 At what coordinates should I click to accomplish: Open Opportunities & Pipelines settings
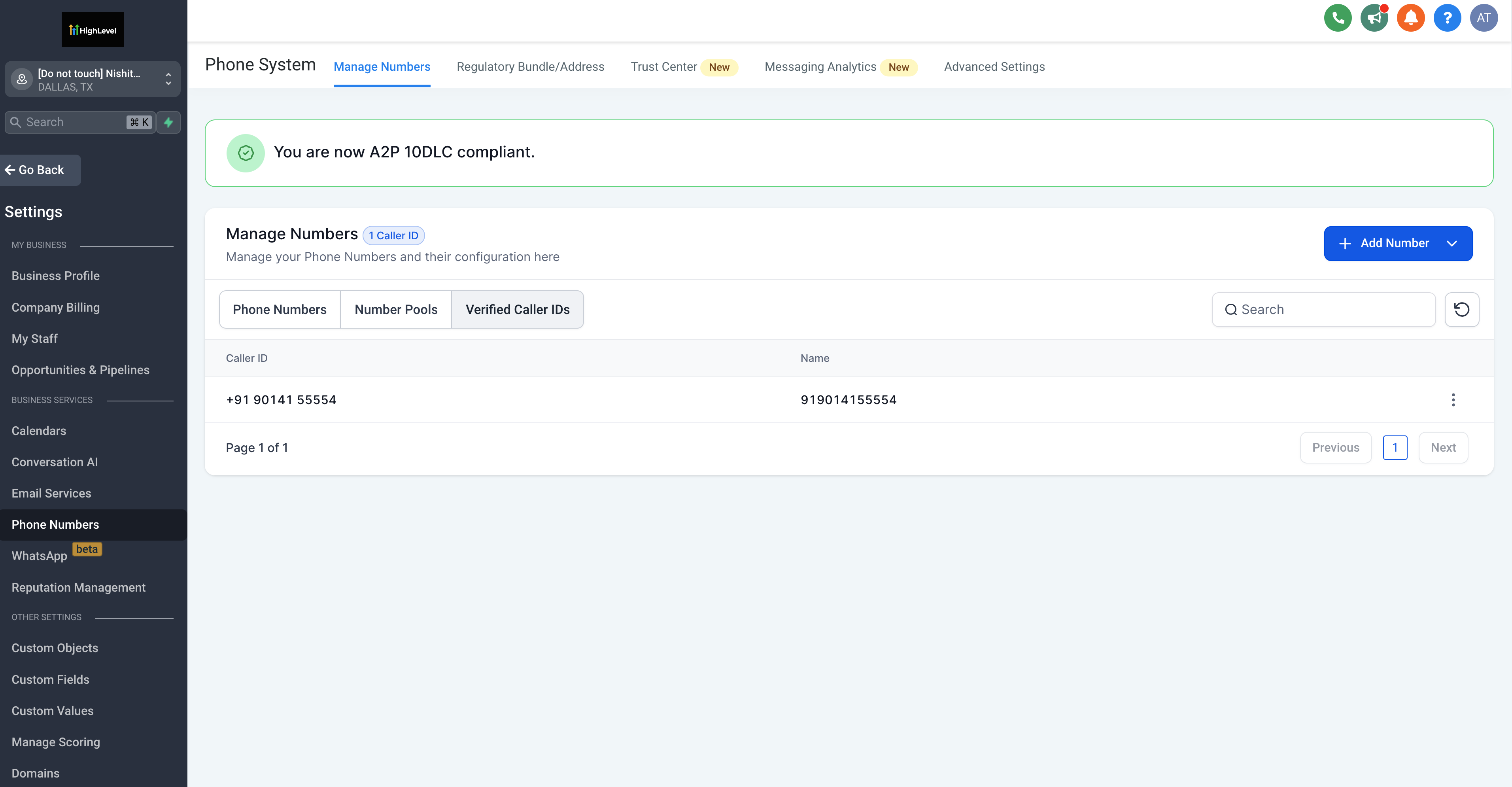[80, 370]
